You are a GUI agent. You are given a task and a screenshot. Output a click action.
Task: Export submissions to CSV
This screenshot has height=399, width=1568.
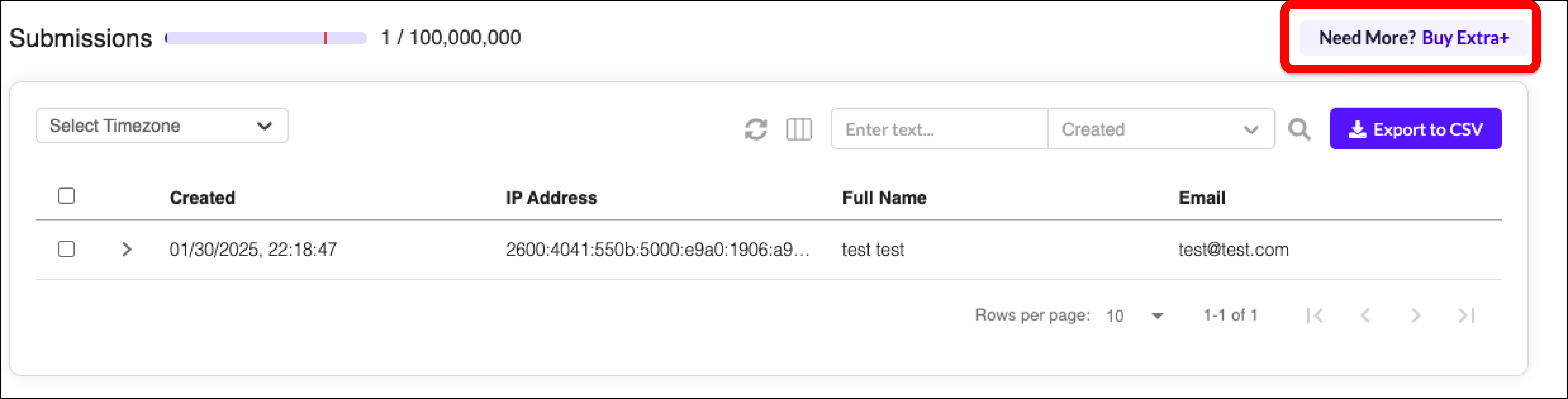click(x=1415, y=128)
